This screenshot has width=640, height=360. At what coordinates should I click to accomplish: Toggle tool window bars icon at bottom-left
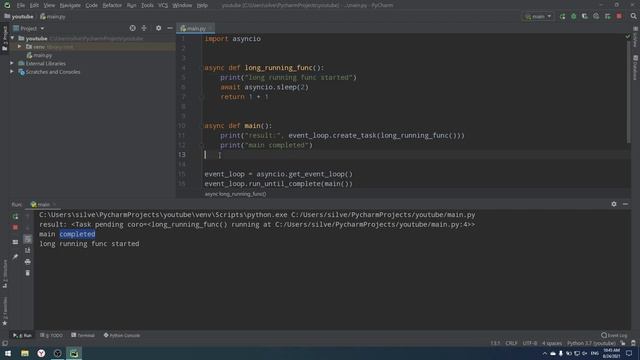(5, 343)
